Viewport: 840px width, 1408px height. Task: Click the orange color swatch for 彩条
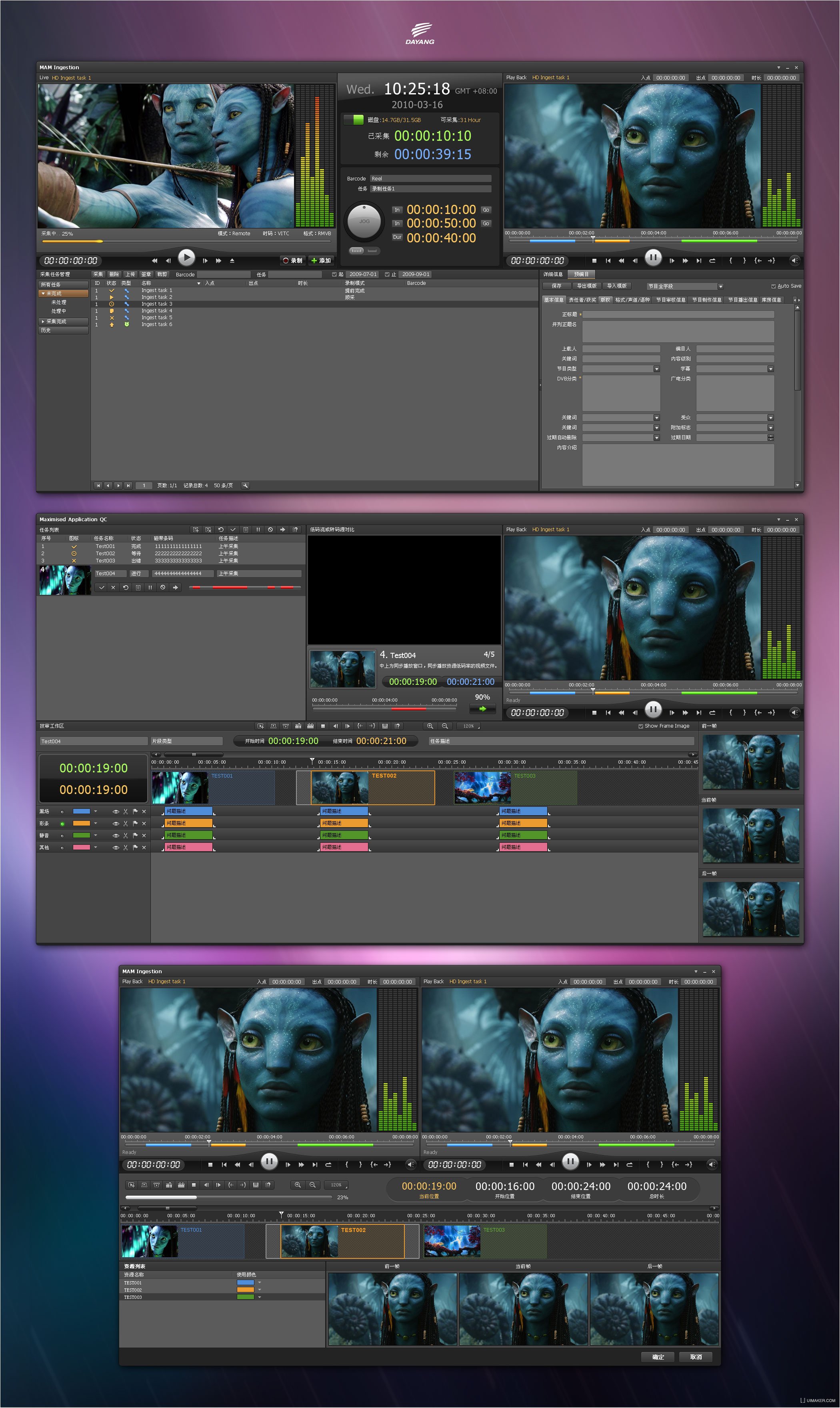pos(82,824)
